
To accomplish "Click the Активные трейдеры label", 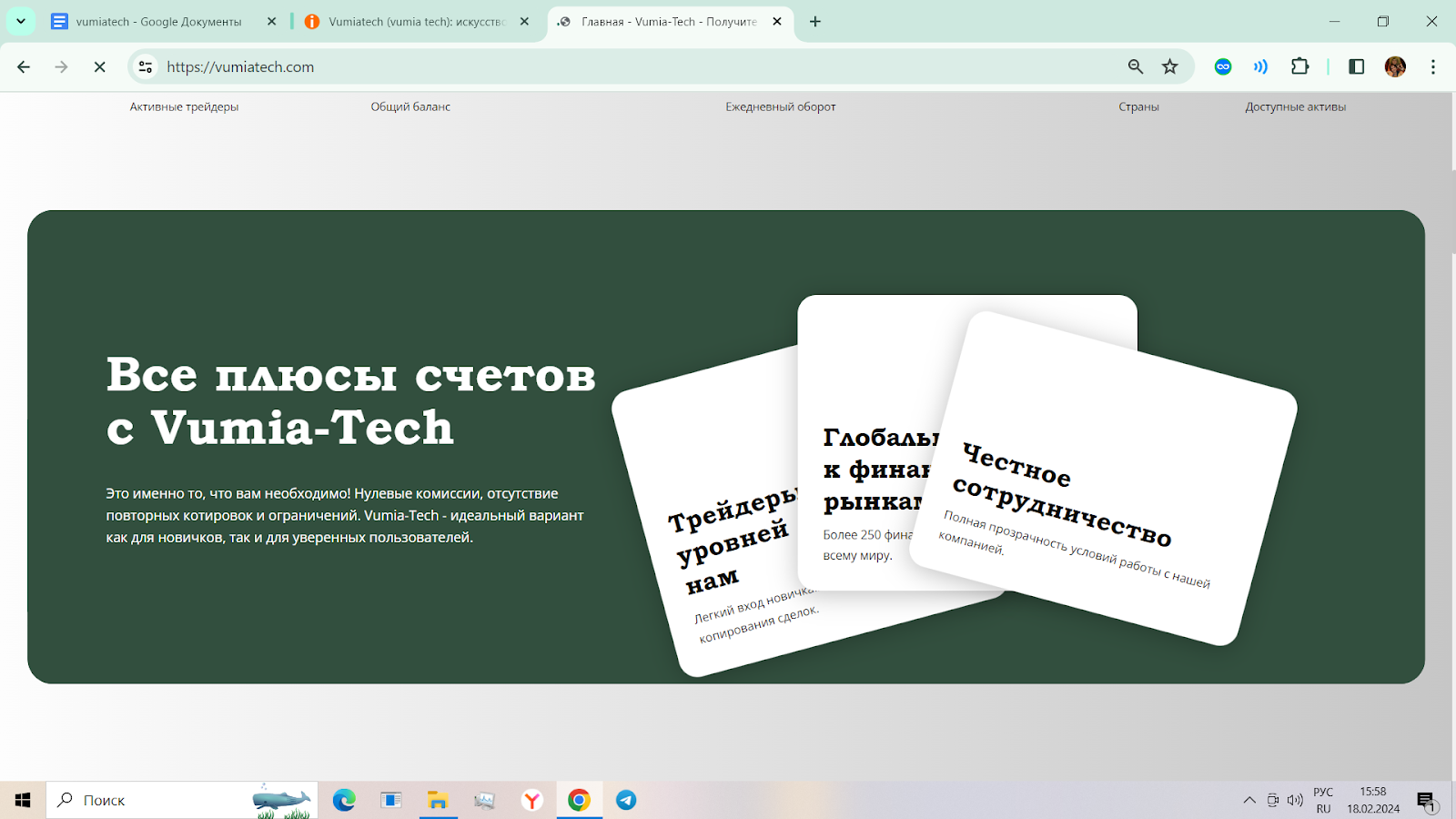I will 184,106.
